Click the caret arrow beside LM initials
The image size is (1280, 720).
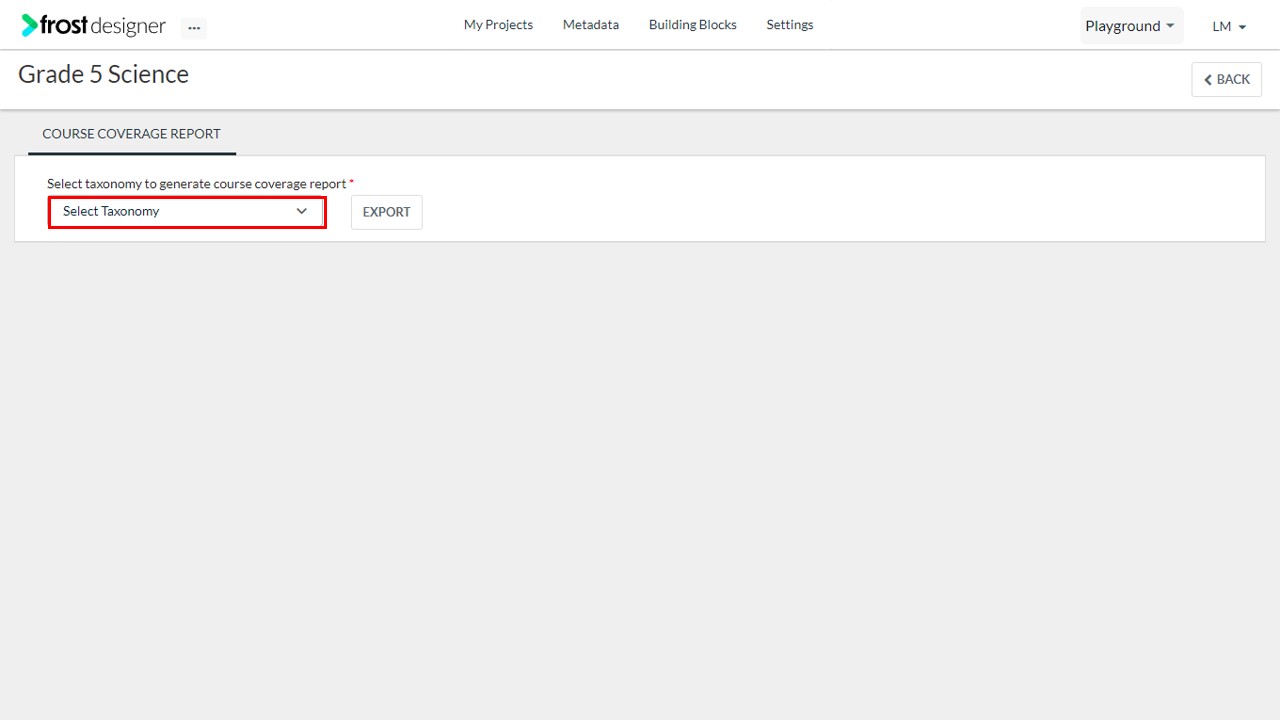tap(1242, 28)
